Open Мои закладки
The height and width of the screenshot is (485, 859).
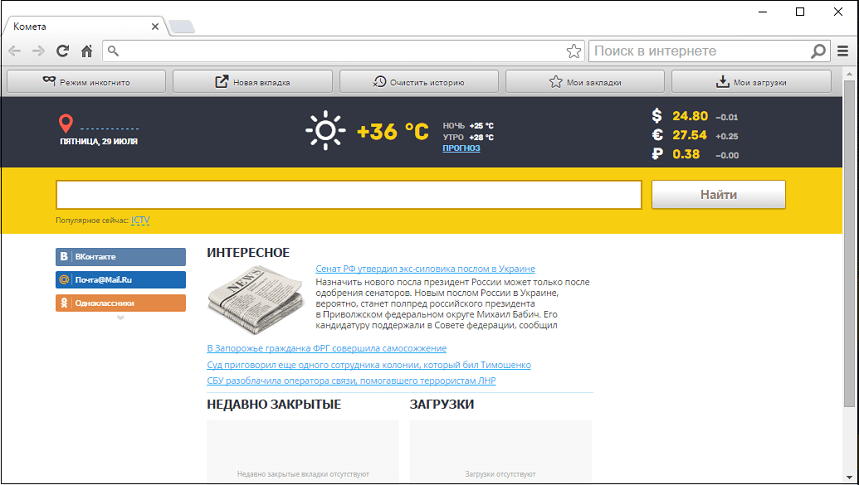coord(585,82)
